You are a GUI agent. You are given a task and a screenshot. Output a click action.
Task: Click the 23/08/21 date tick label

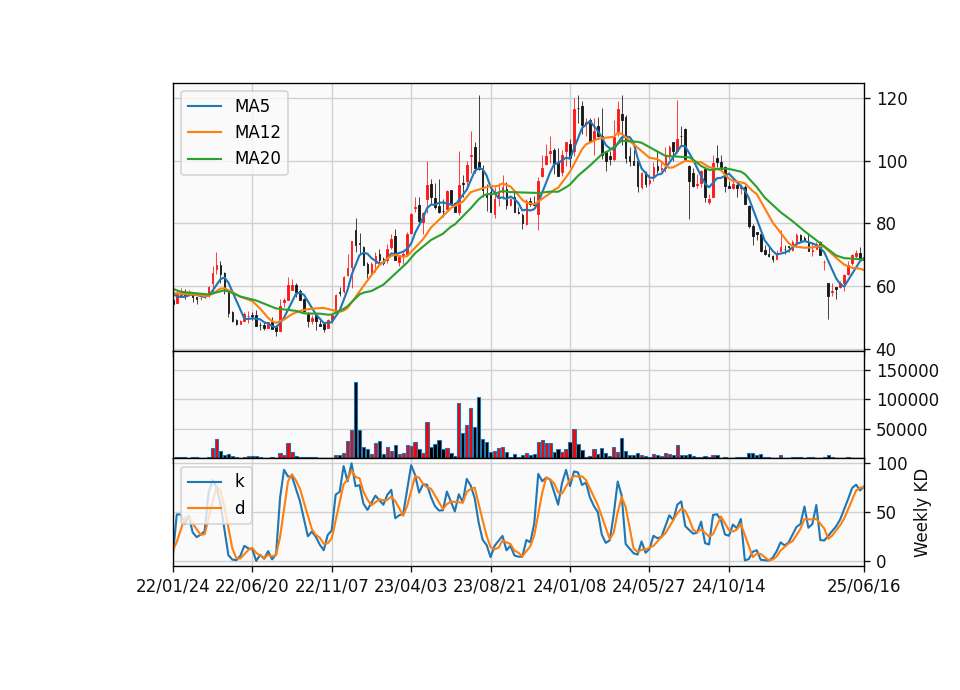coord(490,587)
